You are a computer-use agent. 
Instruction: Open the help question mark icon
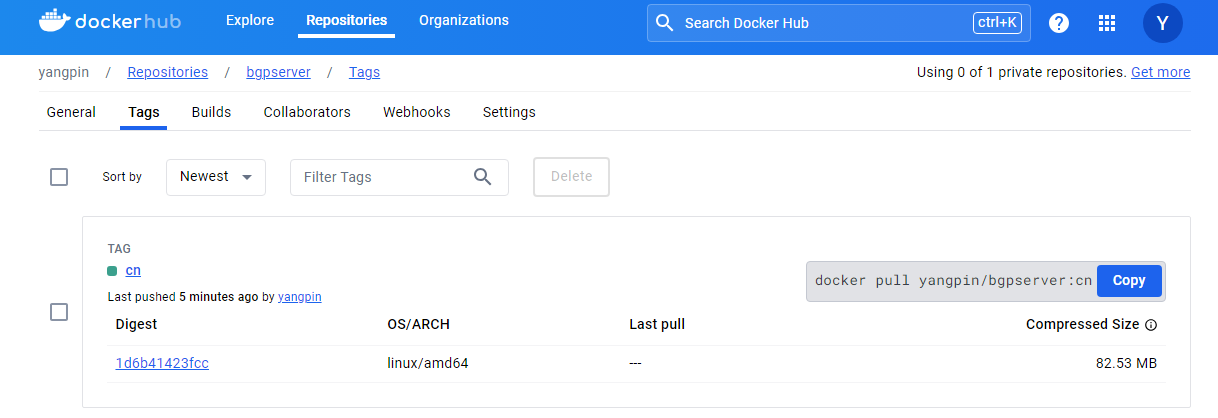pos(1059,23)
